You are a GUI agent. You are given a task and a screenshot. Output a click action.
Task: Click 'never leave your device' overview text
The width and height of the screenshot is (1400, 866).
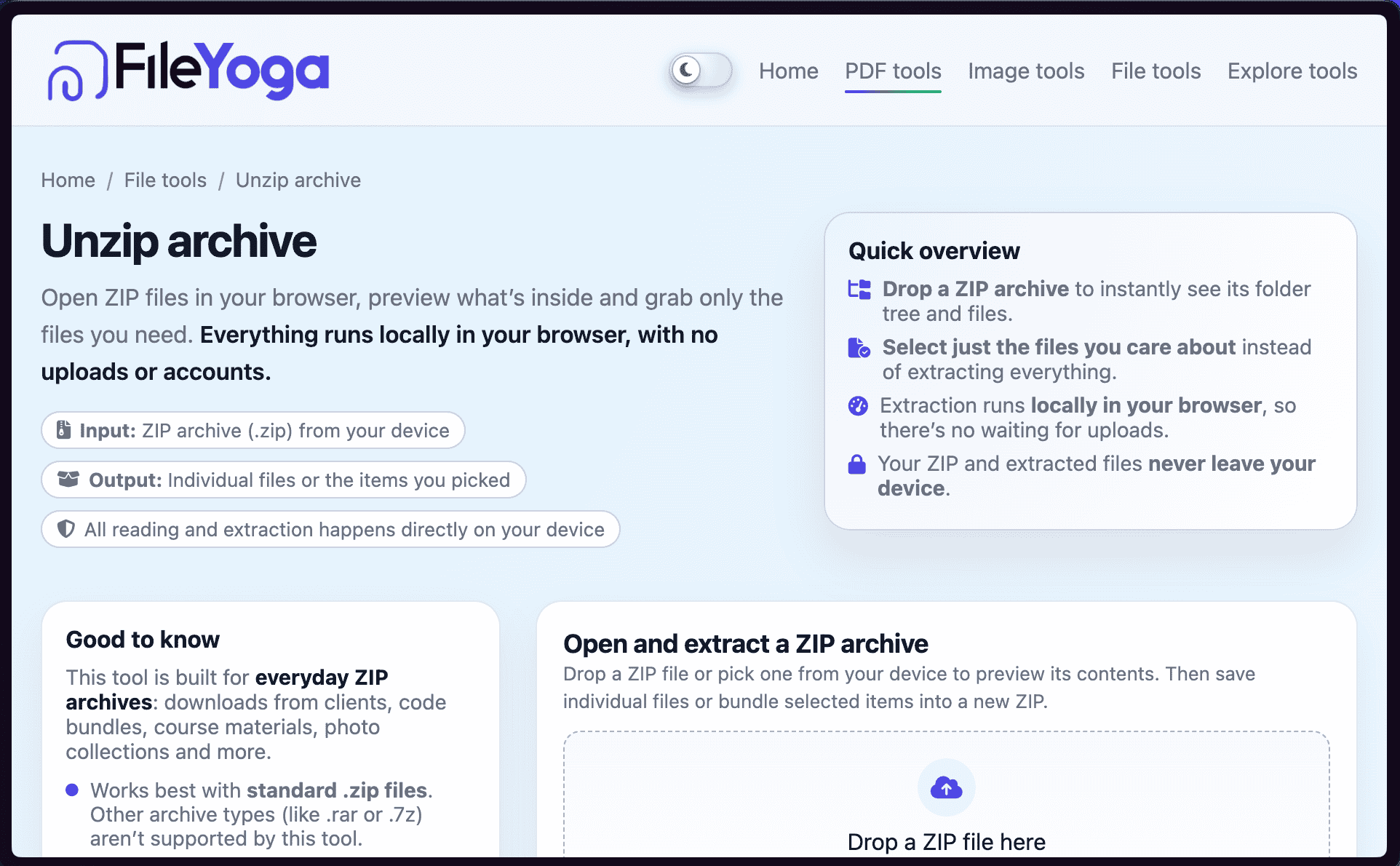pos(1097,476)
